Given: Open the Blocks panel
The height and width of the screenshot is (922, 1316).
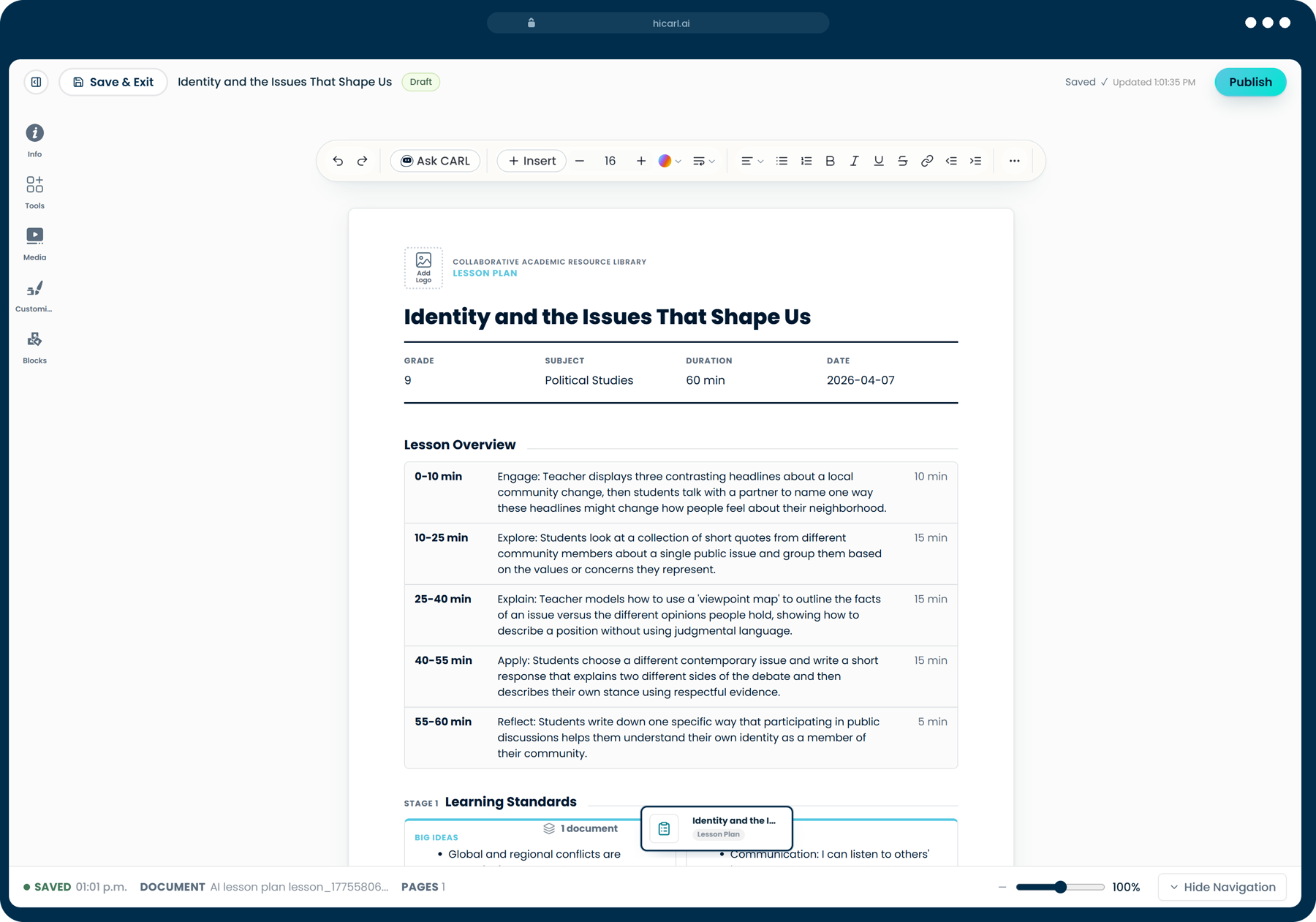Looking at the screenshot, I should [34, 347].
